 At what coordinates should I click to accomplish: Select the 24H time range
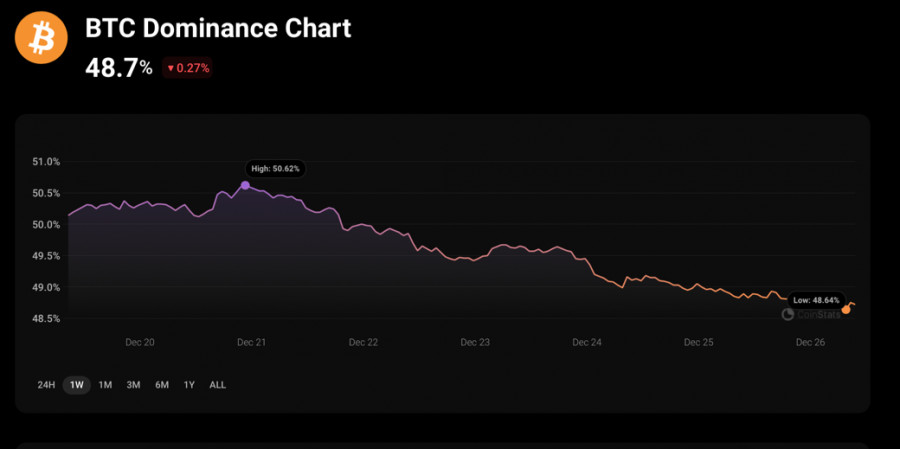pos(46,385)
